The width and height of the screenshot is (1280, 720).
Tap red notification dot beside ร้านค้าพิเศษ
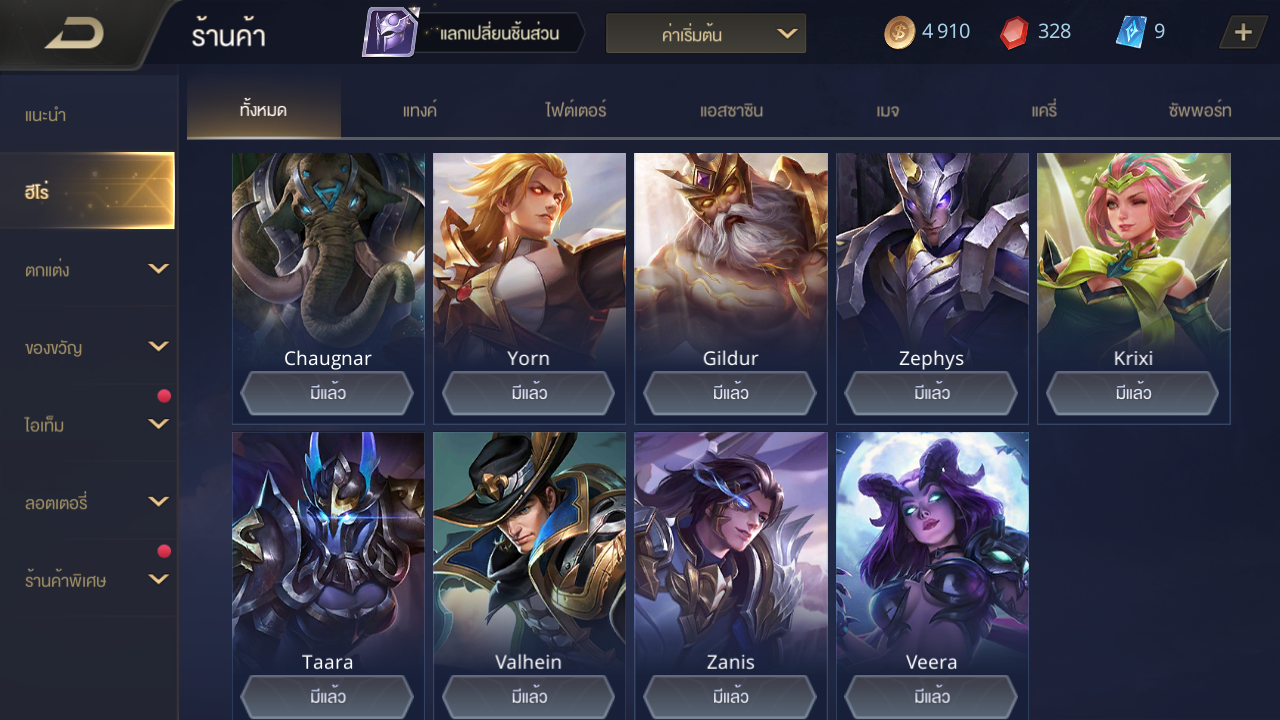tap(164, 551)
